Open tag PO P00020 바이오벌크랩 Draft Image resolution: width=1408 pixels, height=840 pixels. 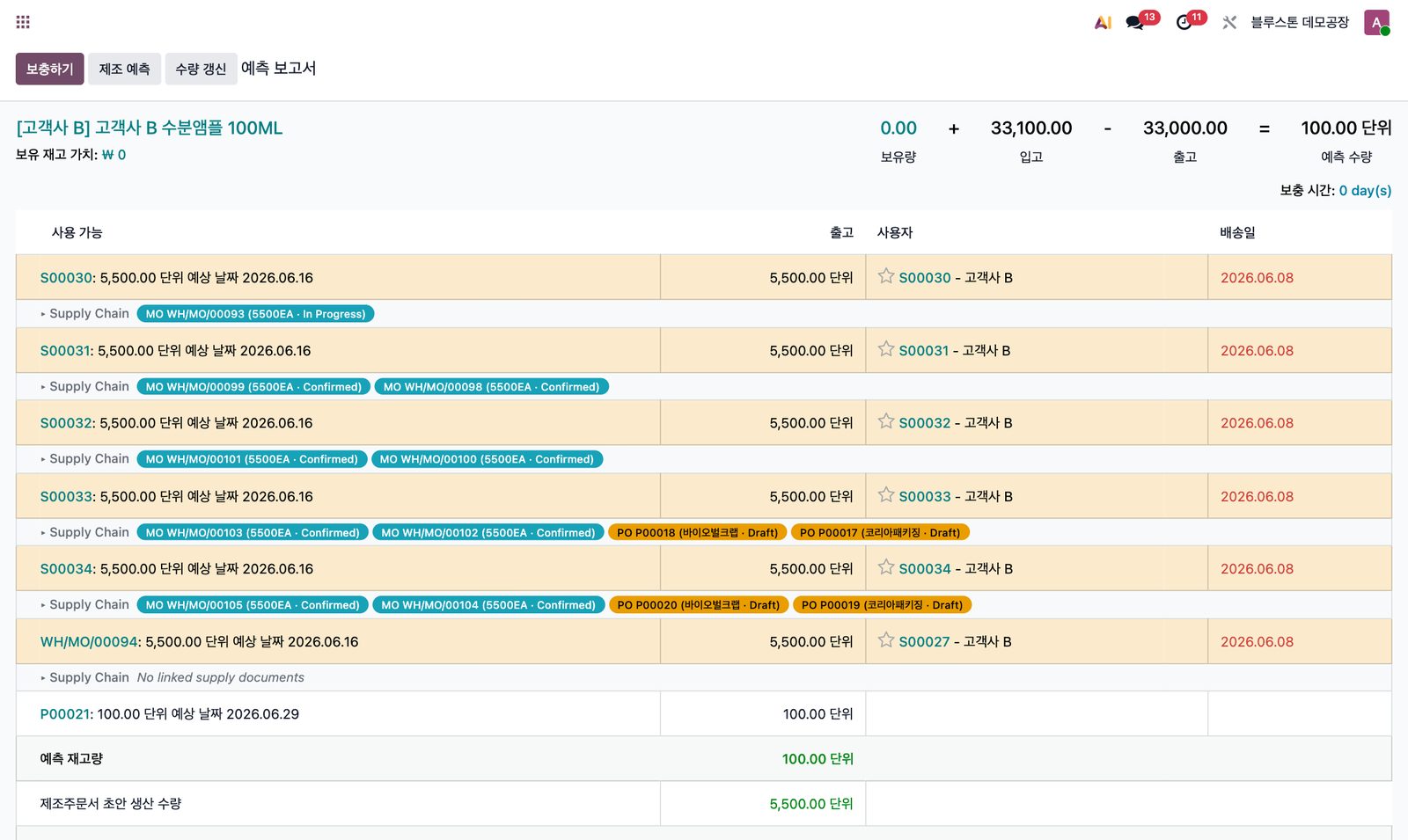pos(699,605)
